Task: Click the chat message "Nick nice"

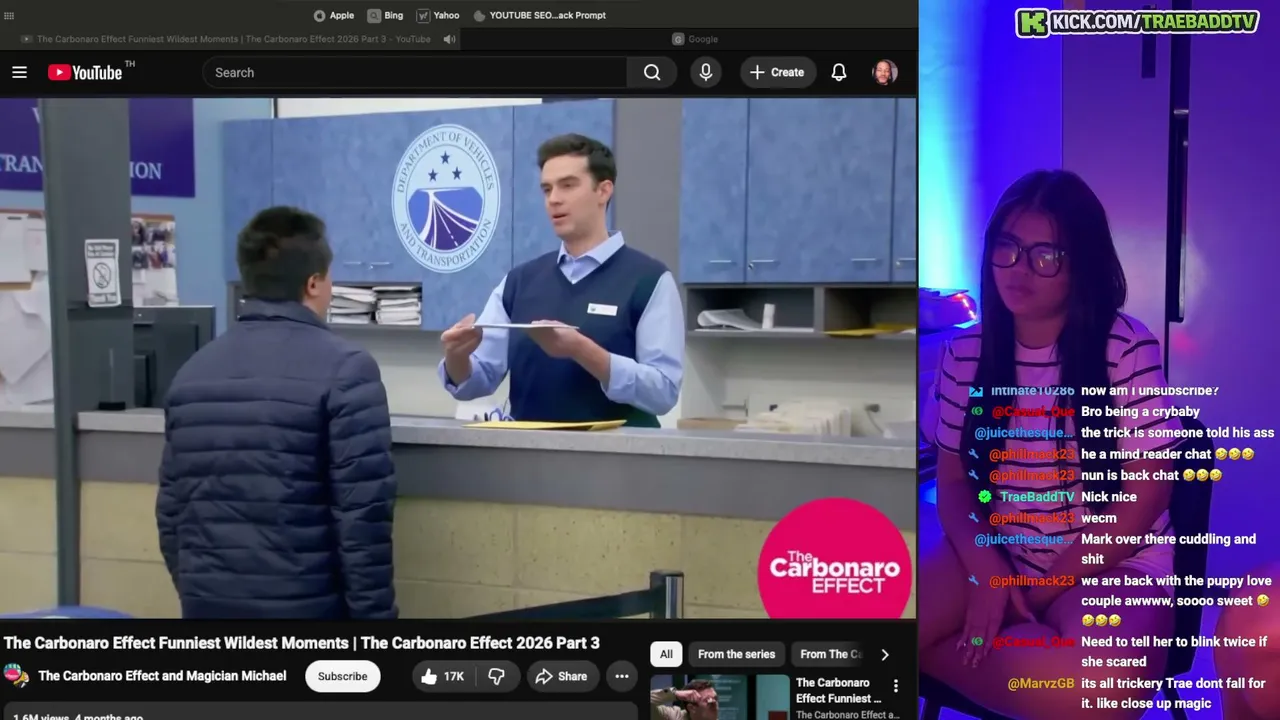Action: (x=1109, y=497)
